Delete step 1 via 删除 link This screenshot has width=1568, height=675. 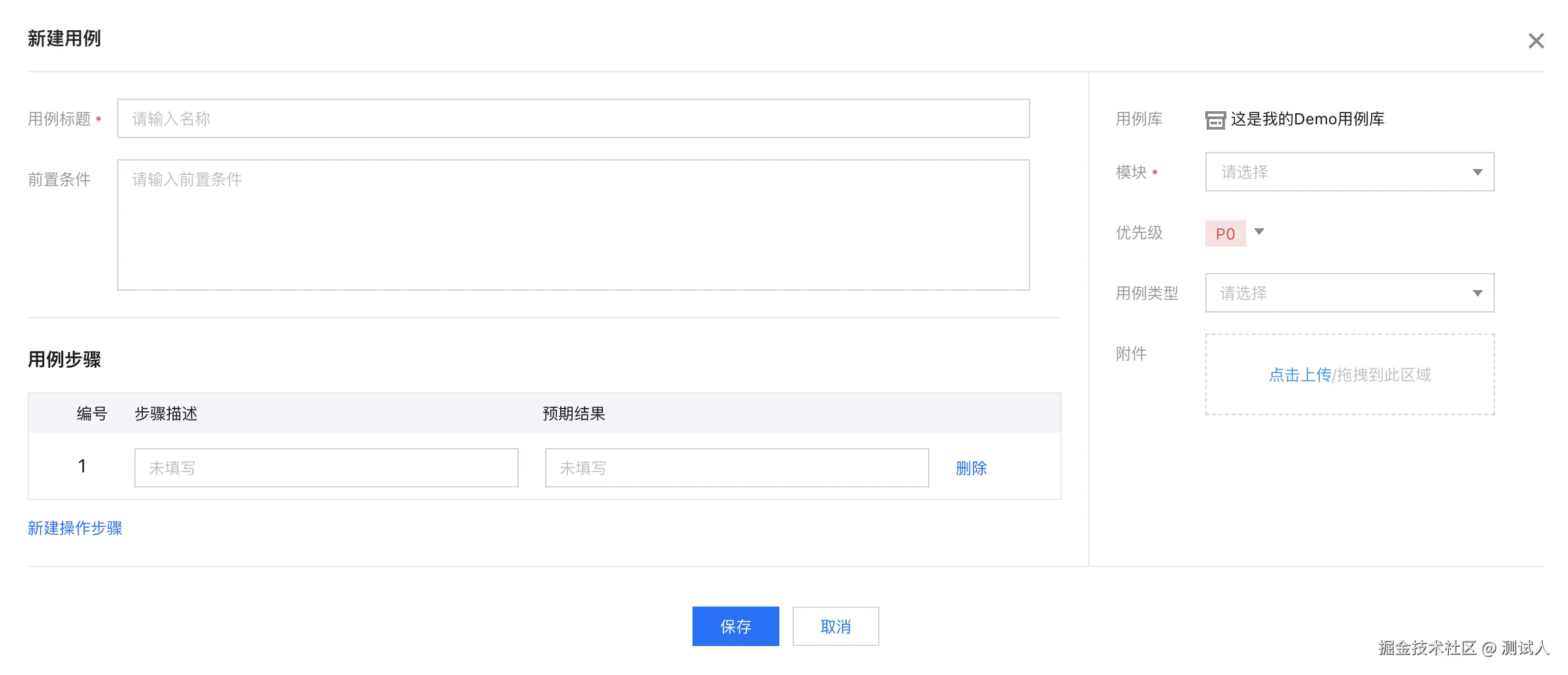coord(971,468)
